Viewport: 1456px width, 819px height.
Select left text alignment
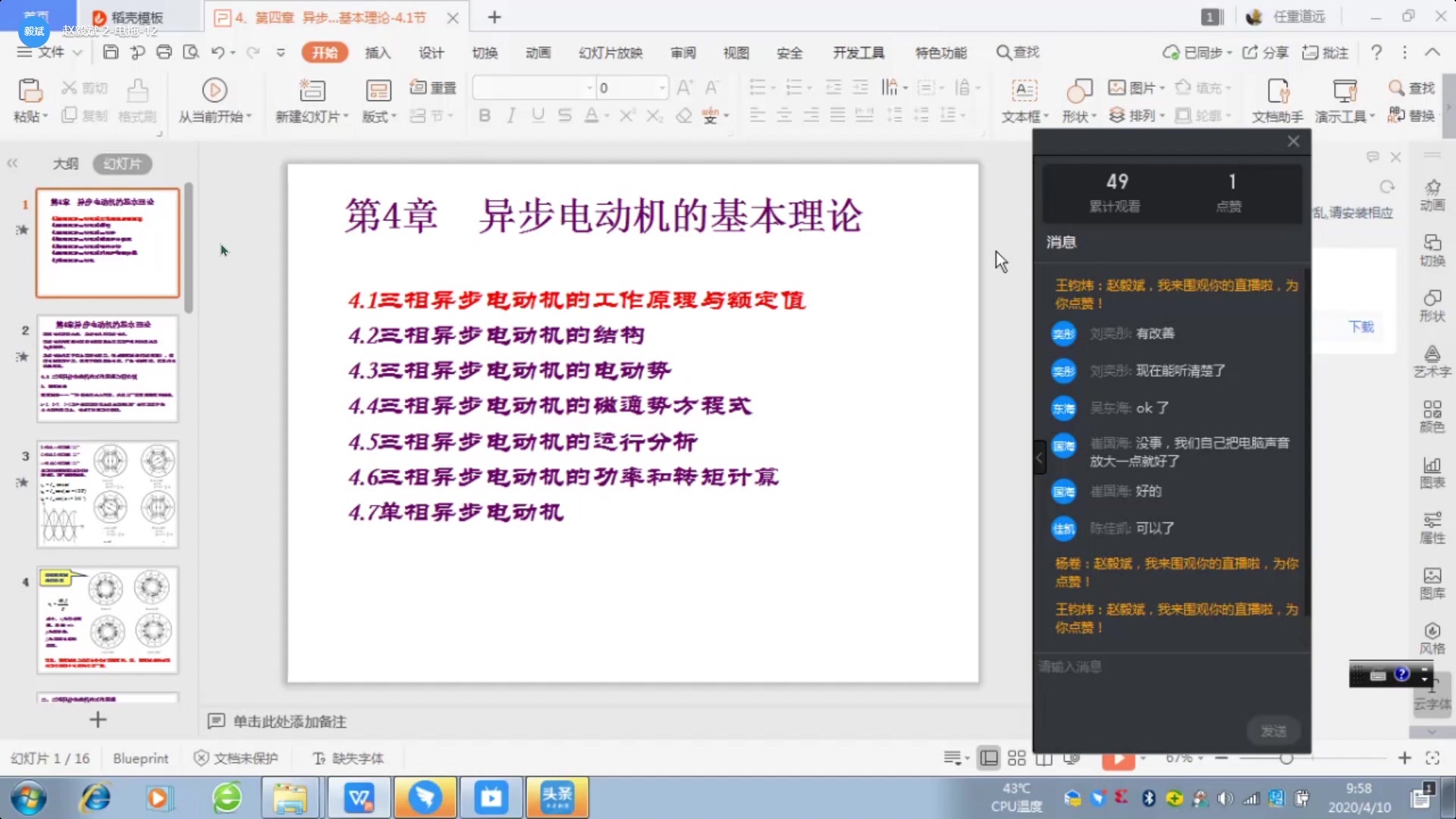point(757,115)
